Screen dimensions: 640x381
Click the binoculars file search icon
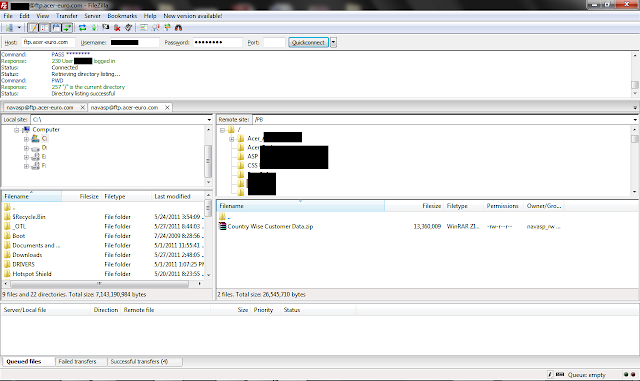point(178,28)
